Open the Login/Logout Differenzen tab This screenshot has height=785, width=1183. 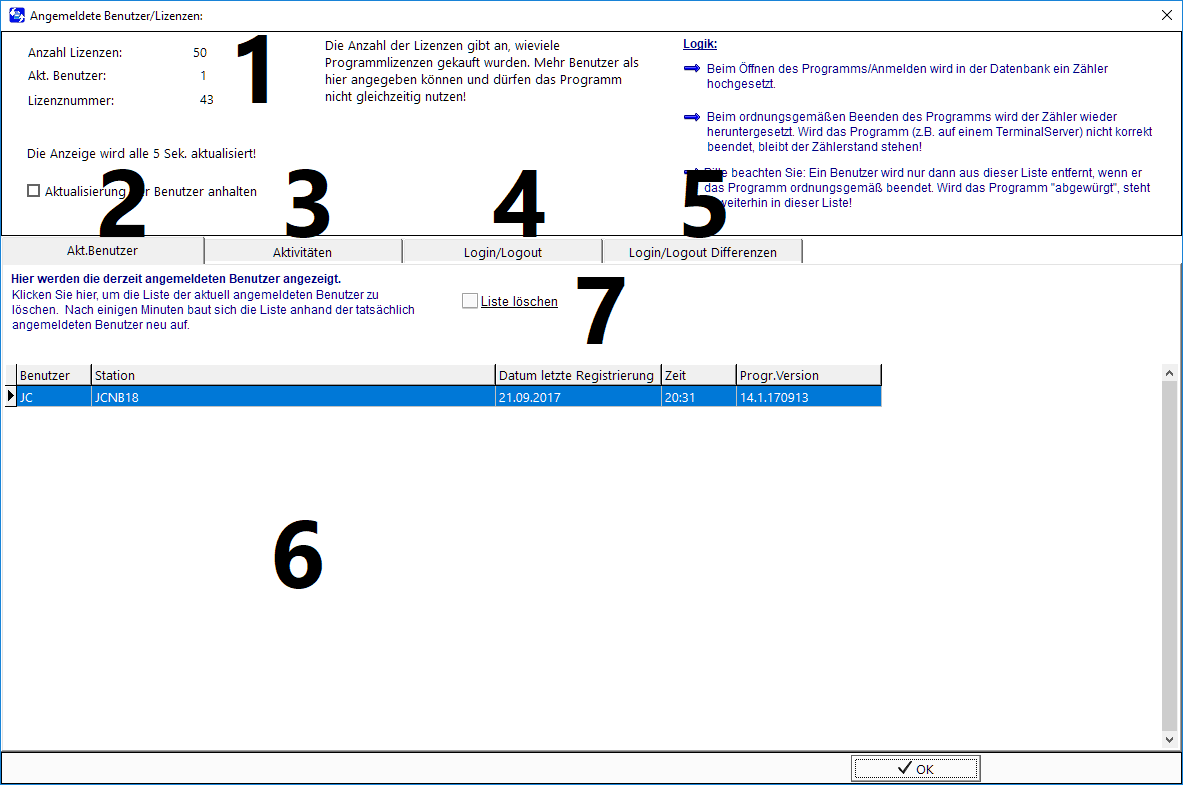click(702, 252)
